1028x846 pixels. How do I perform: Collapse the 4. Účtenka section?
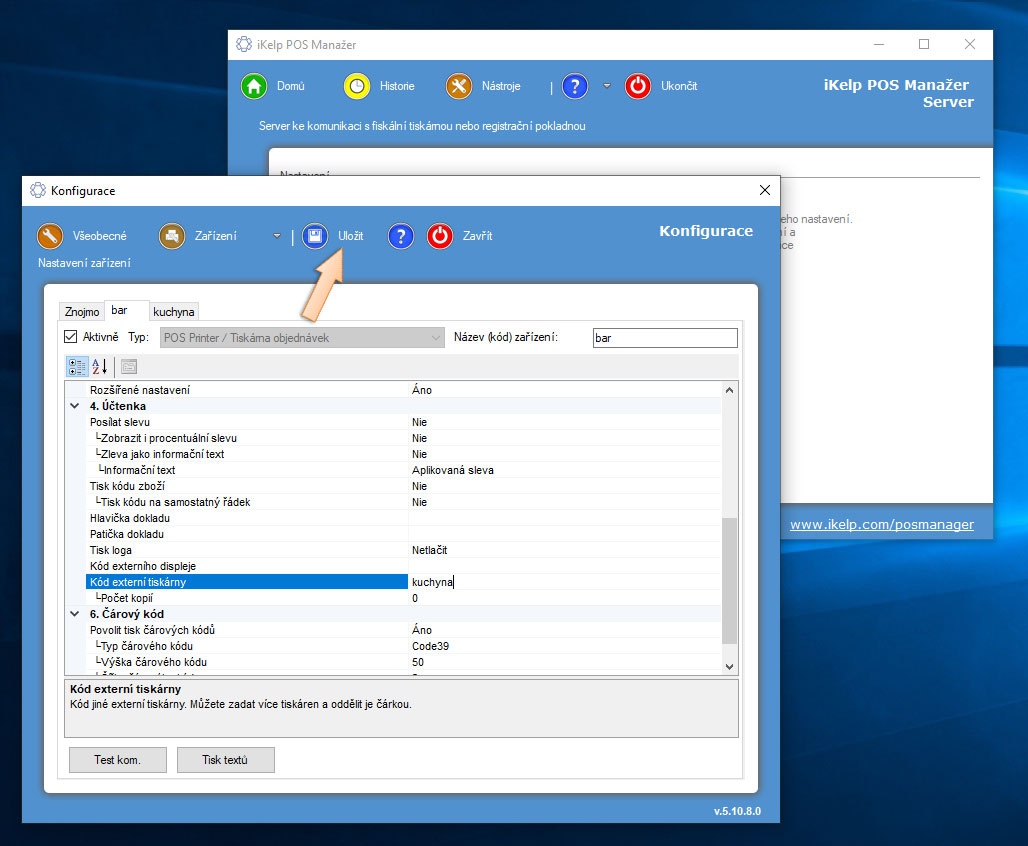[x=75, y=406]
